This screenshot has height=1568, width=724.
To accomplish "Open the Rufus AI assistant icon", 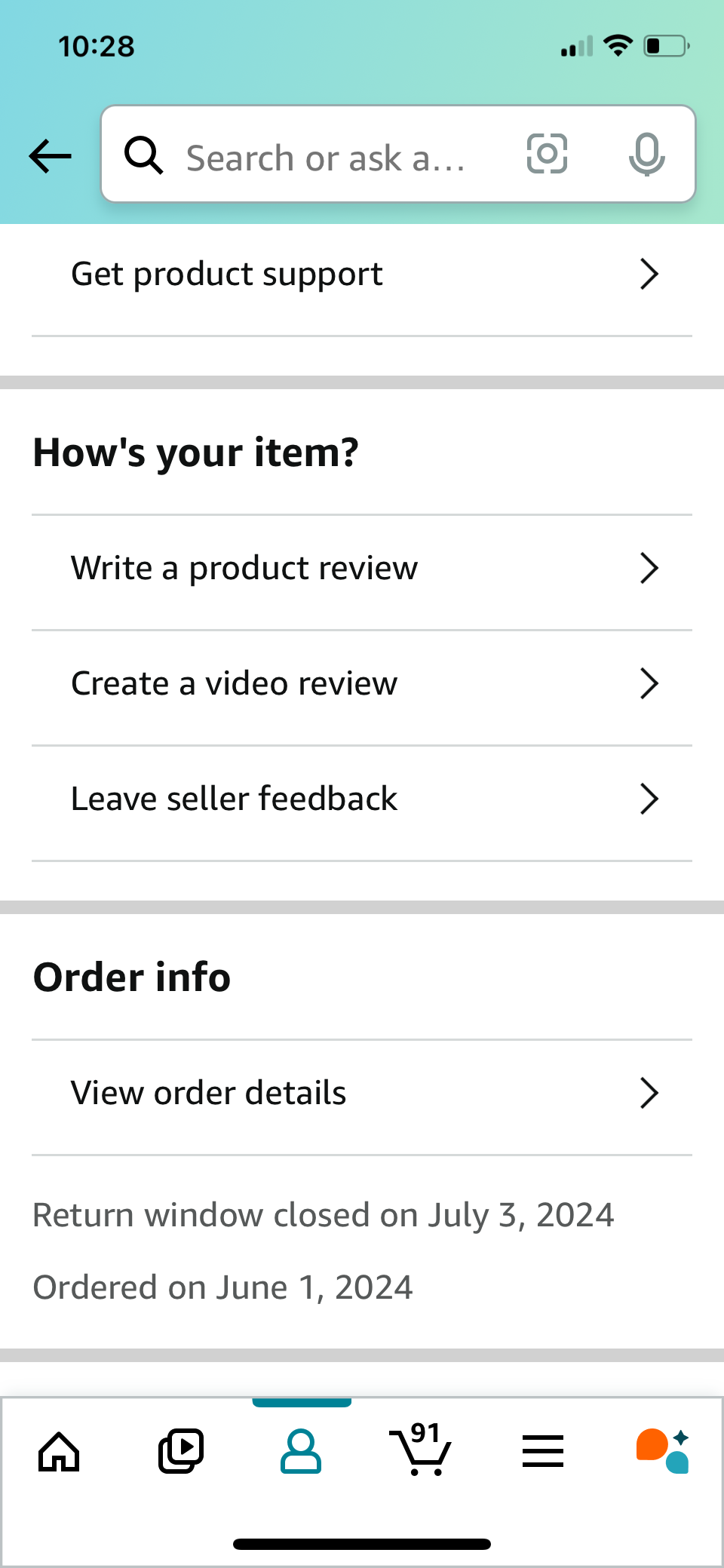I will point(663,1451).
